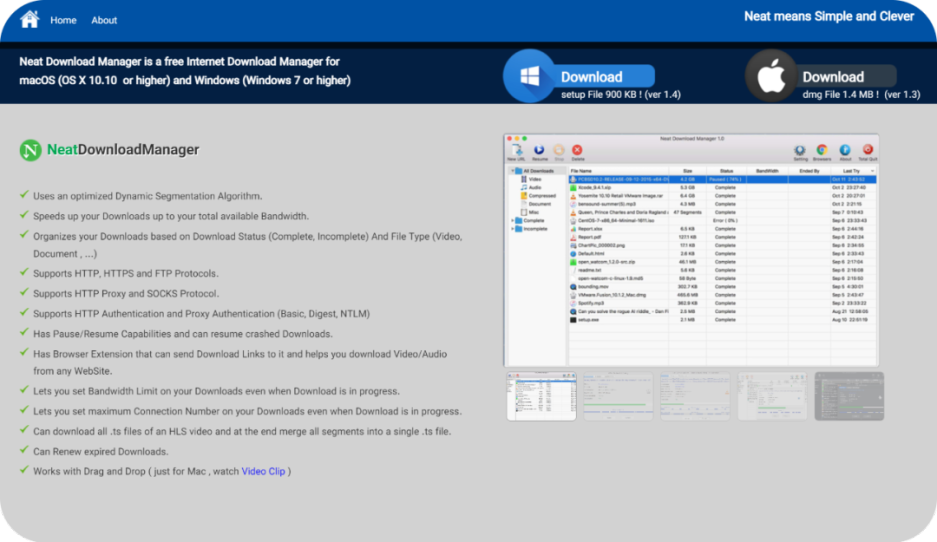Screen dimensions: 937x542
Task: Select the fourth preview thumbnail
Action: (772, 396)
